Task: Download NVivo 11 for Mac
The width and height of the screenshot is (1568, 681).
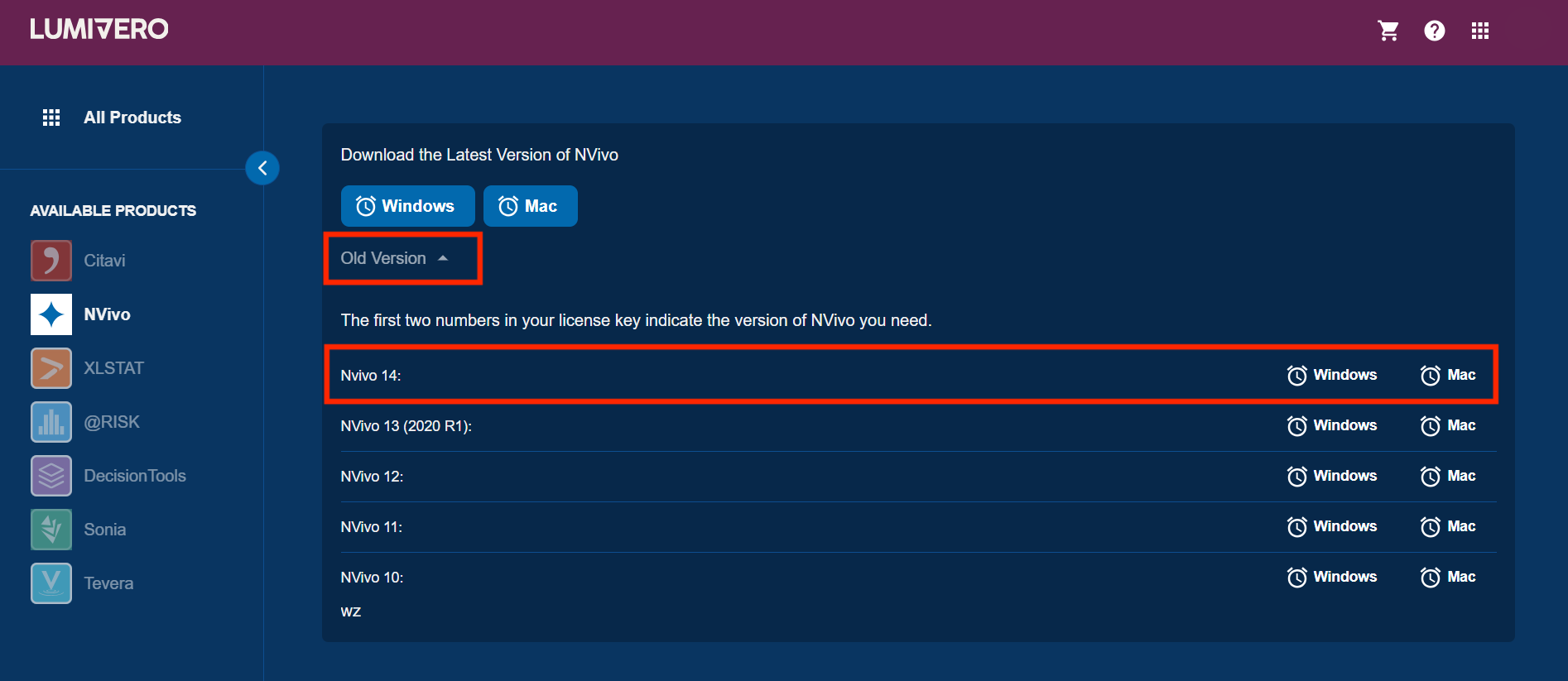Action: coord(1448,526)
